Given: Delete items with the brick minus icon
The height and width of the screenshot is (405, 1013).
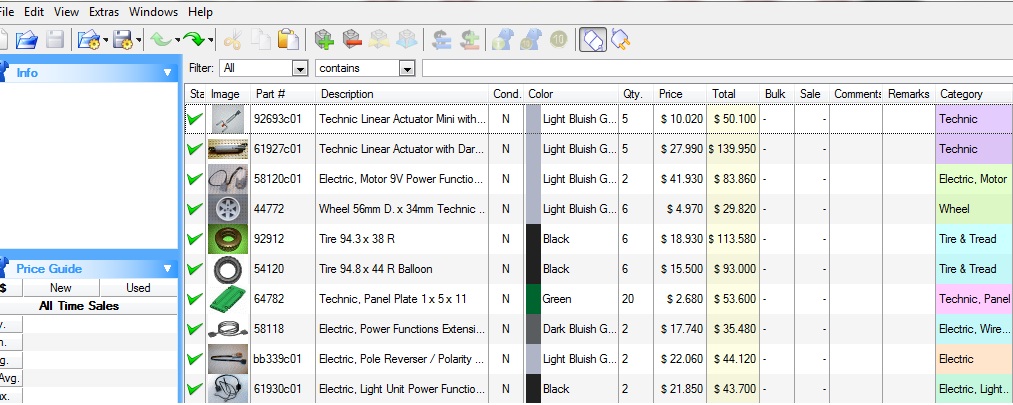Looking at the screenshot, I should (352, 40).
